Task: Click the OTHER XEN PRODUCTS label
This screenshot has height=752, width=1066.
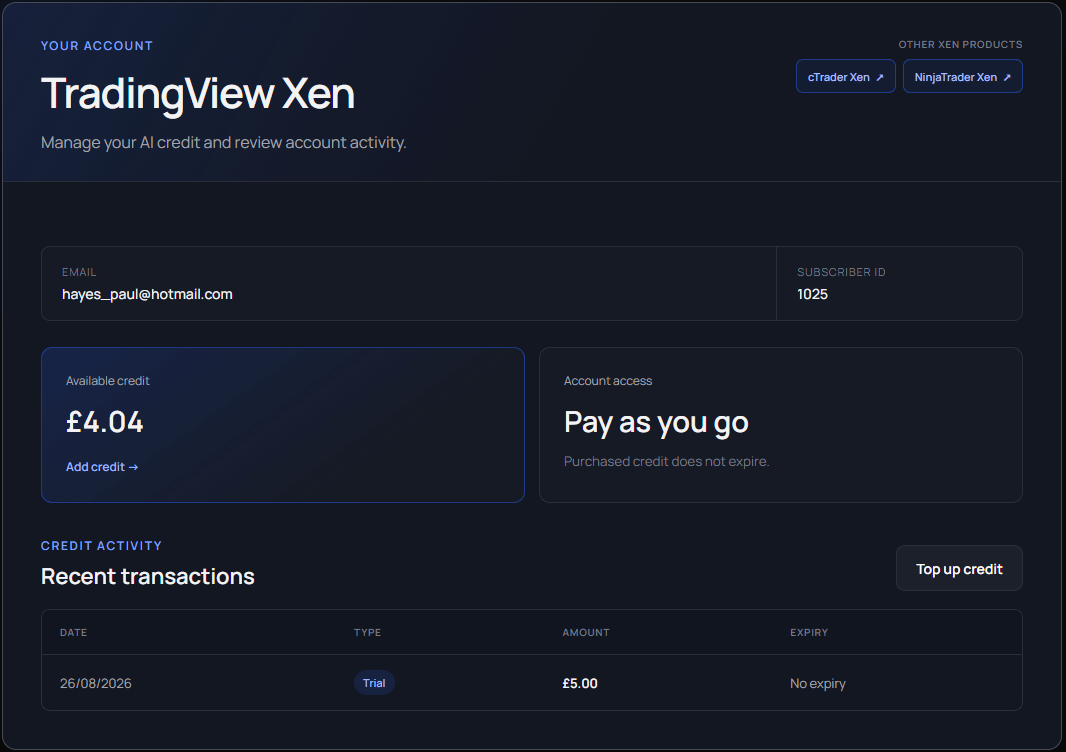Action: (x=961, y=44)
